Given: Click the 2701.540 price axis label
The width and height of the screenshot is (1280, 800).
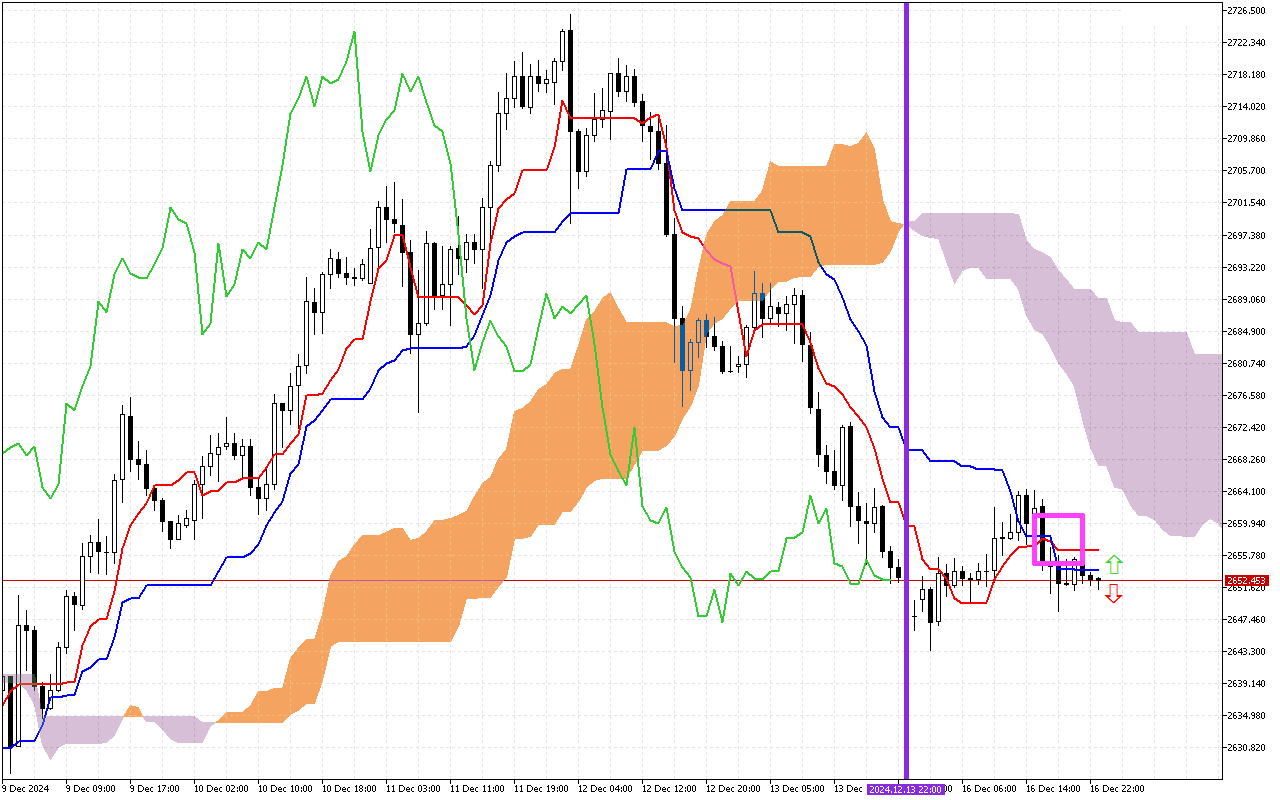Looking at the screenshot, I should tap(1247, 202).
